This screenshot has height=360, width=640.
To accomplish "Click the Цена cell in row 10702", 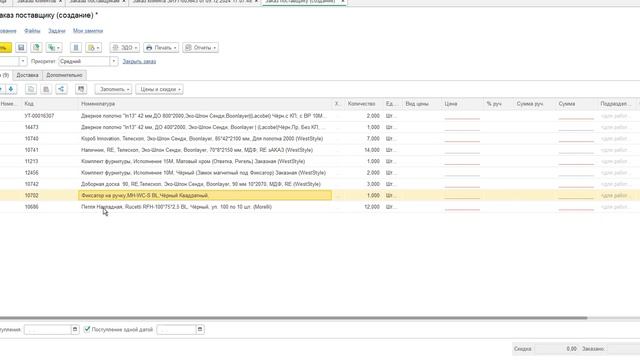I will (462, 196).
